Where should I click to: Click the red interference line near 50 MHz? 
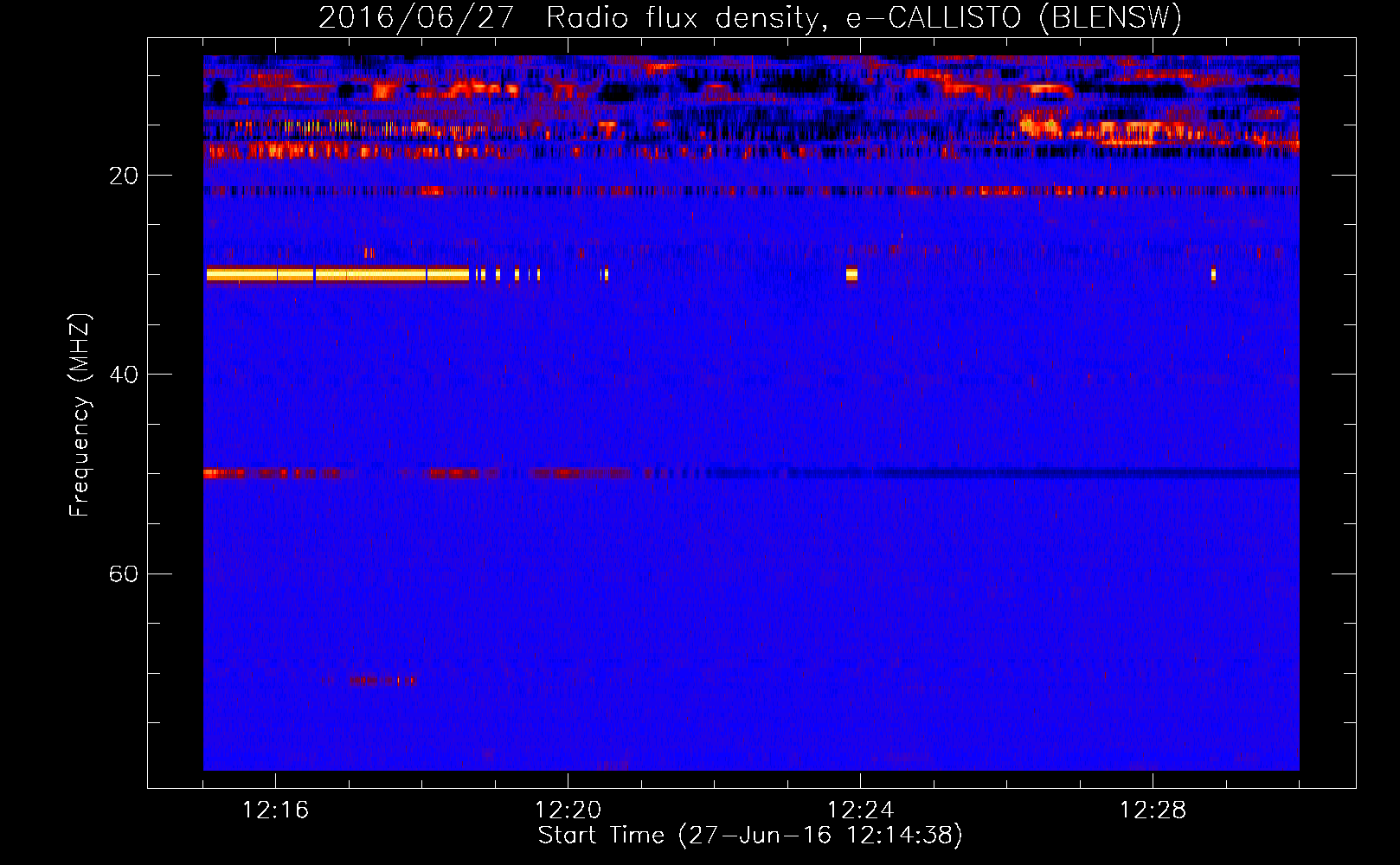pos(417,473)
